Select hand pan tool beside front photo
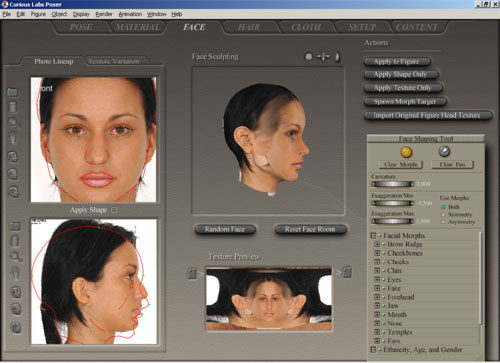 click(x=13, y=137)
